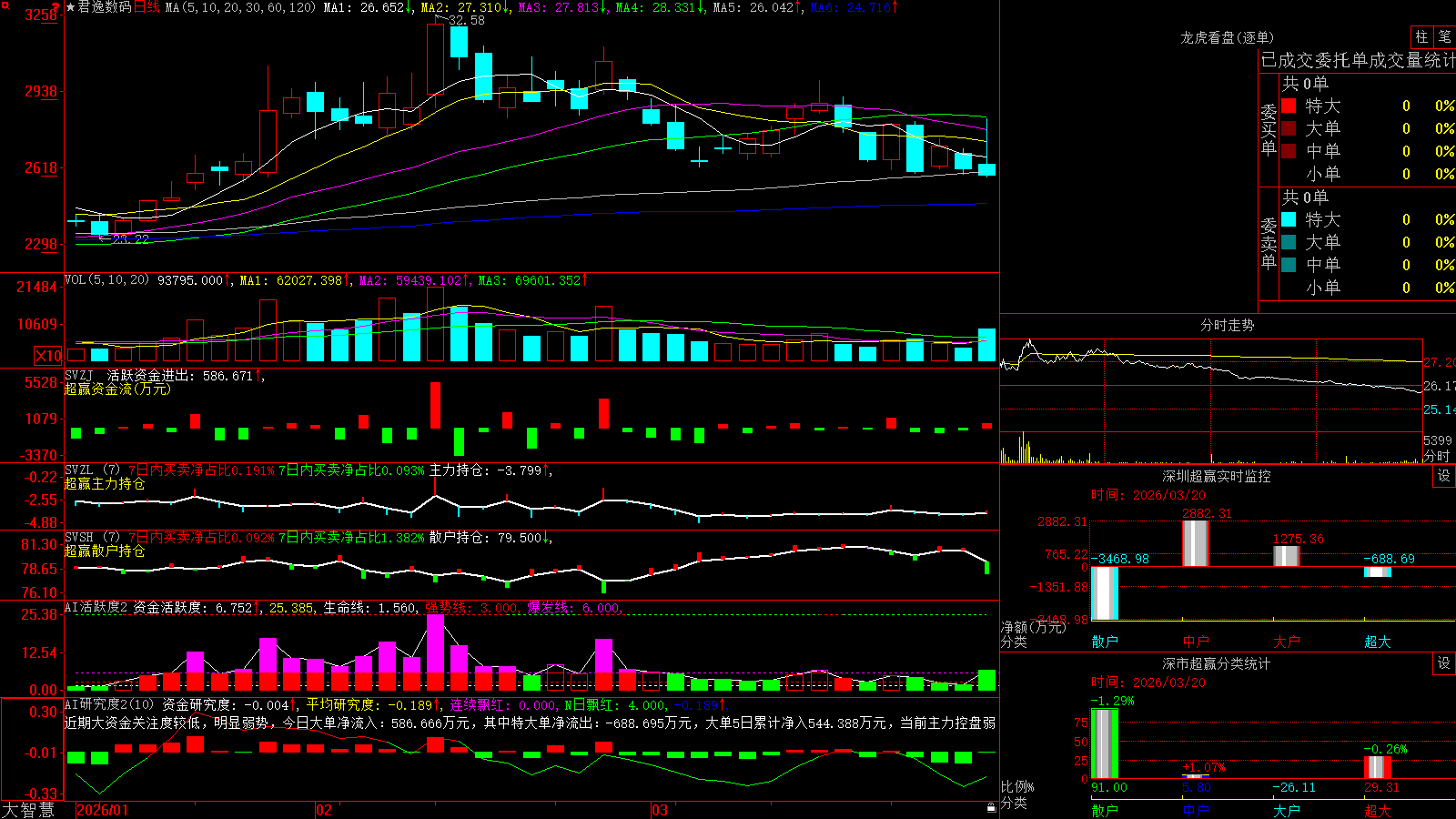Click the 大智慧 logo at bottom left

click(28, 810)
